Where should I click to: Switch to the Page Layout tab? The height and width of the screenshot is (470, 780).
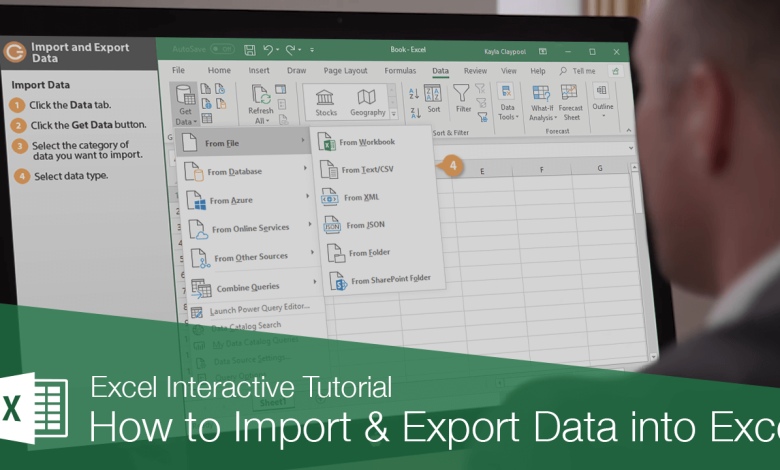coord(345,71)
